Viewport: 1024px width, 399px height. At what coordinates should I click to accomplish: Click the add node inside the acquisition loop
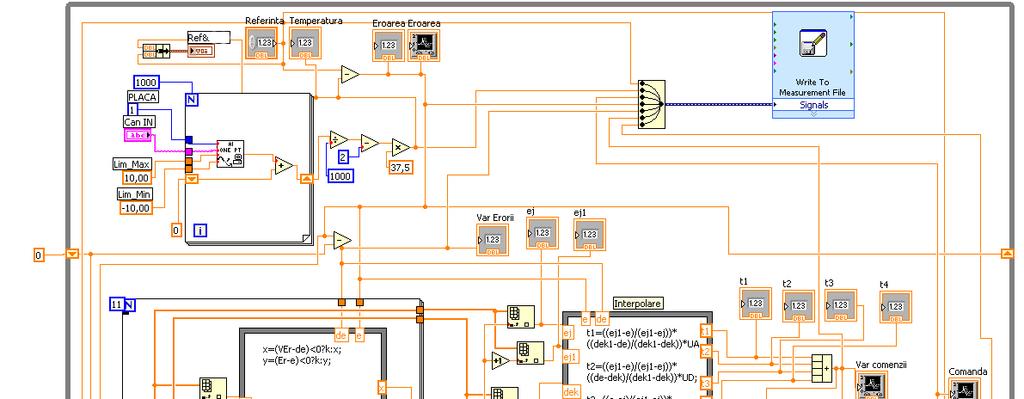coord(283,166)
